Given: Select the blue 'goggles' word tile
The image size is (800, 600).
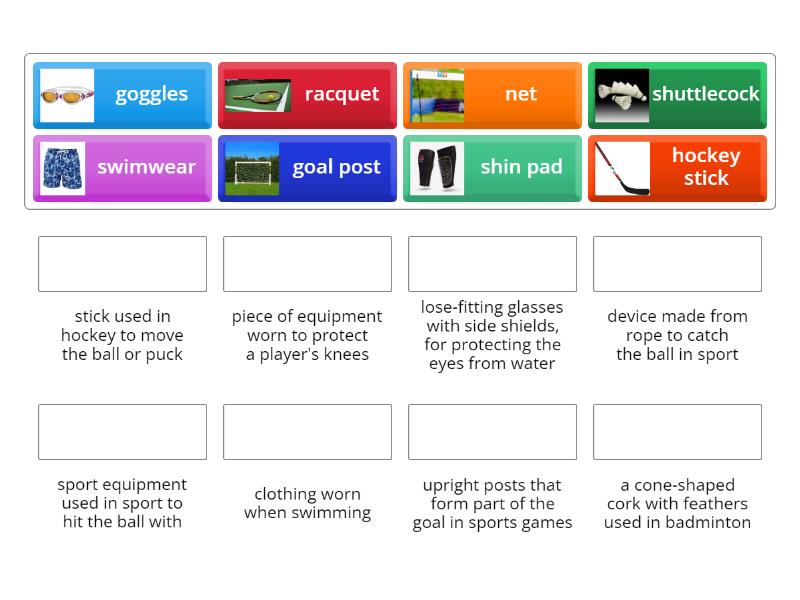Looking at the screenshot, I should point(151,94).
